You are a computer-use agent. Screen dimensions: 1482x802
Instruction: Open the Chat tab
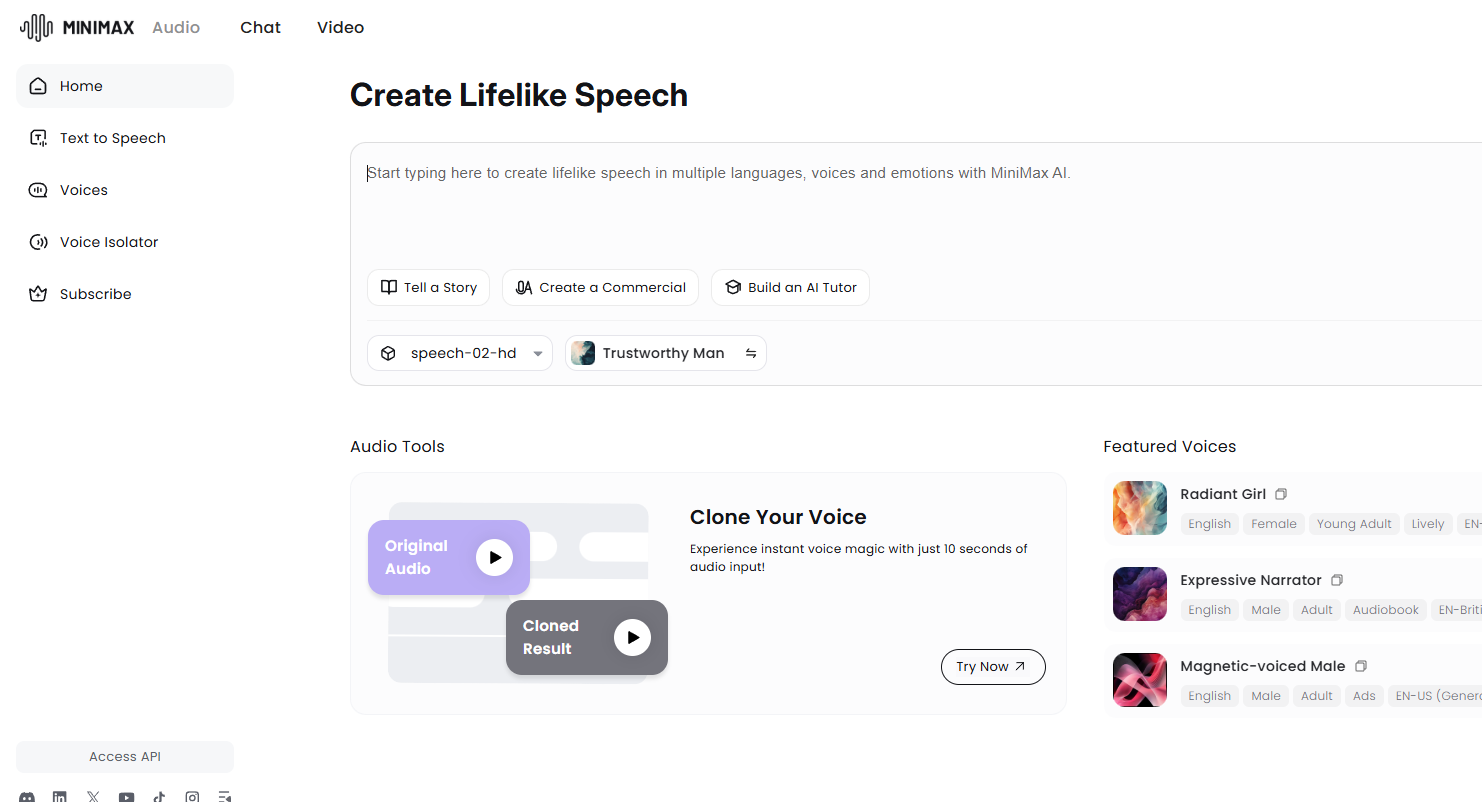(260, 28)
